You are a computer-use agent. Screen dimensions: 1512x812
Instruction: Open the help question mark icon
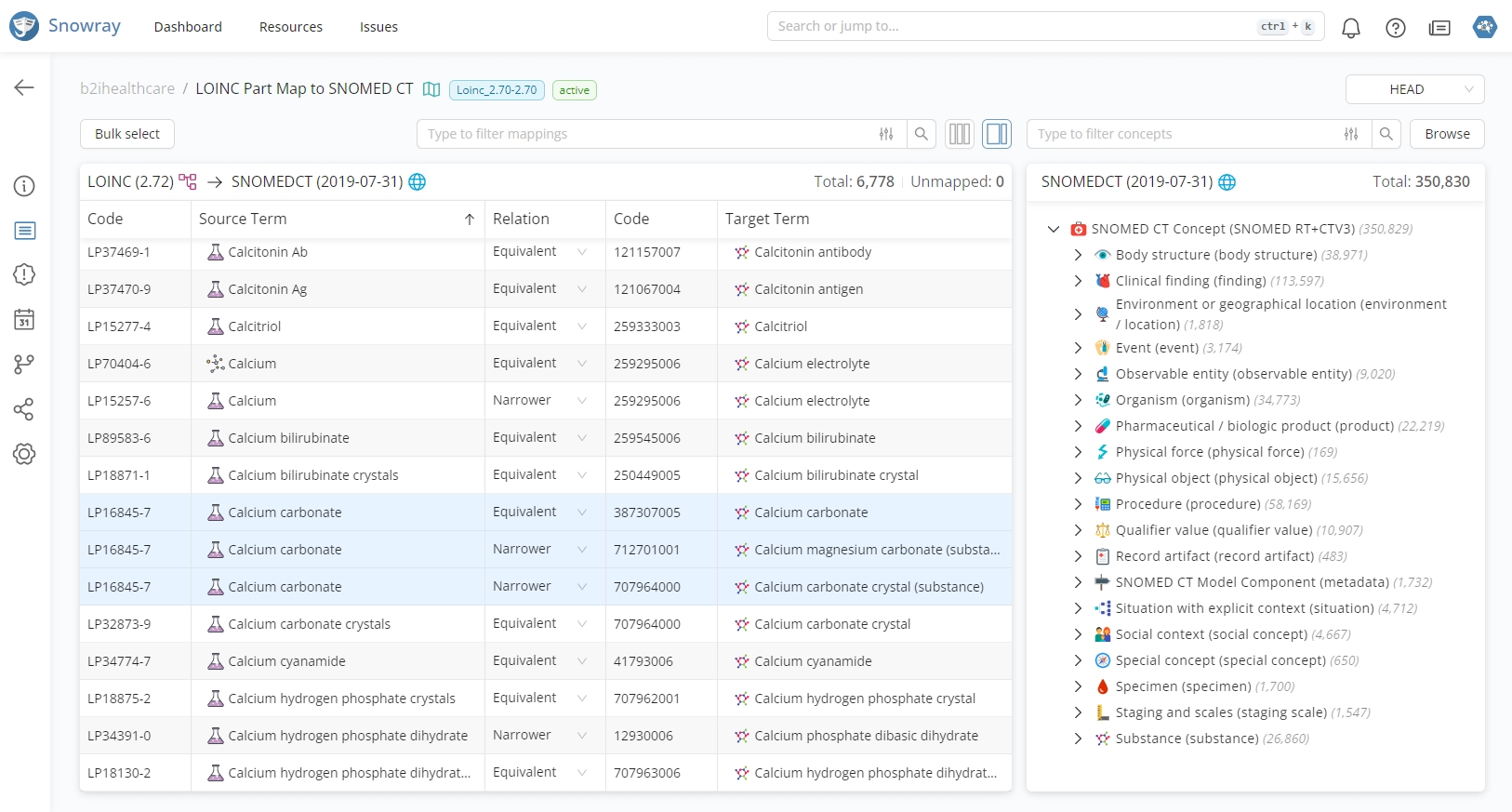[x=1395, y=28]
